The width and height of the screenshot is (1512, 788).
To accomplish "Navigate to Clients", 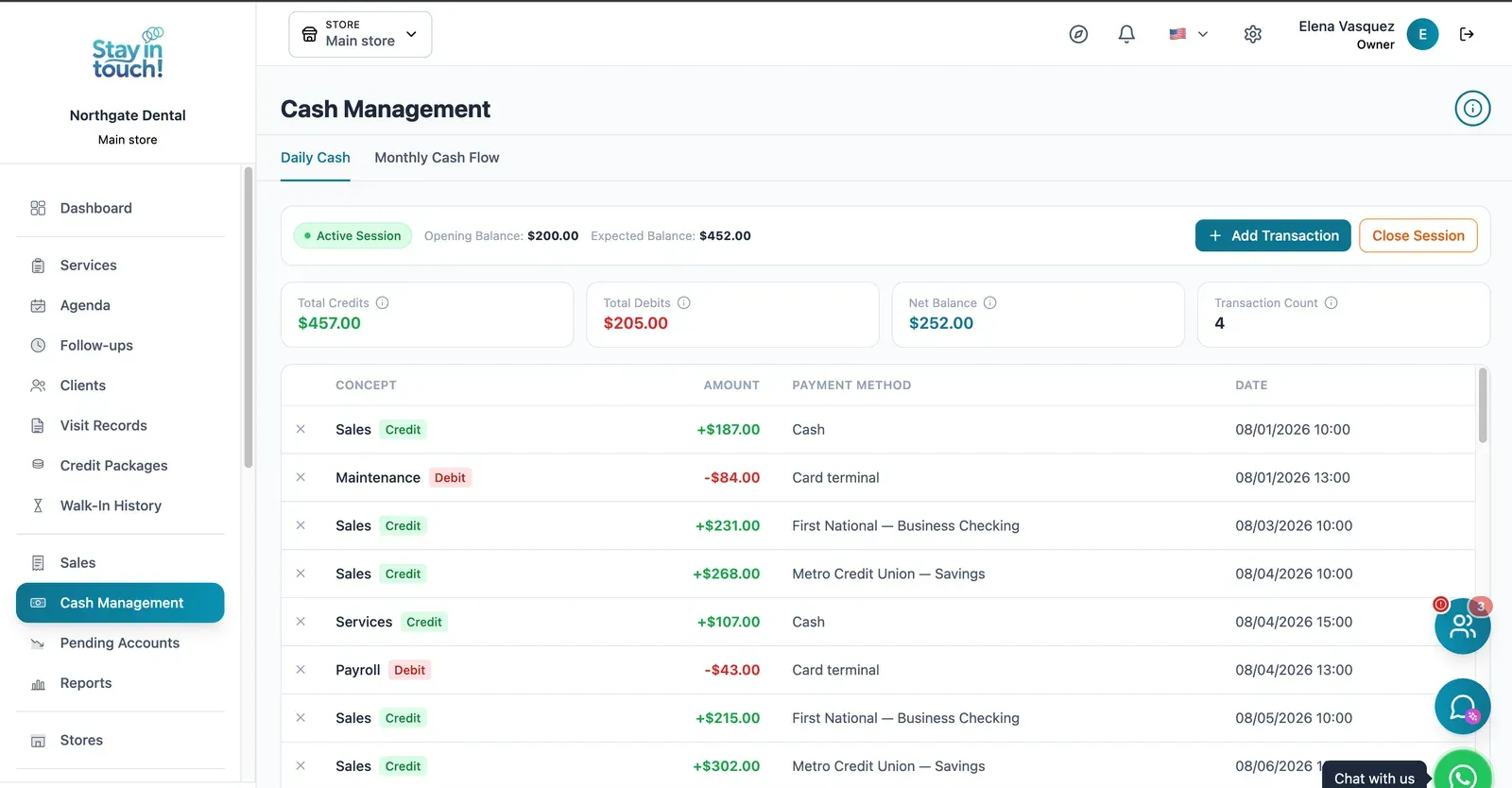I will click(120, 385).
